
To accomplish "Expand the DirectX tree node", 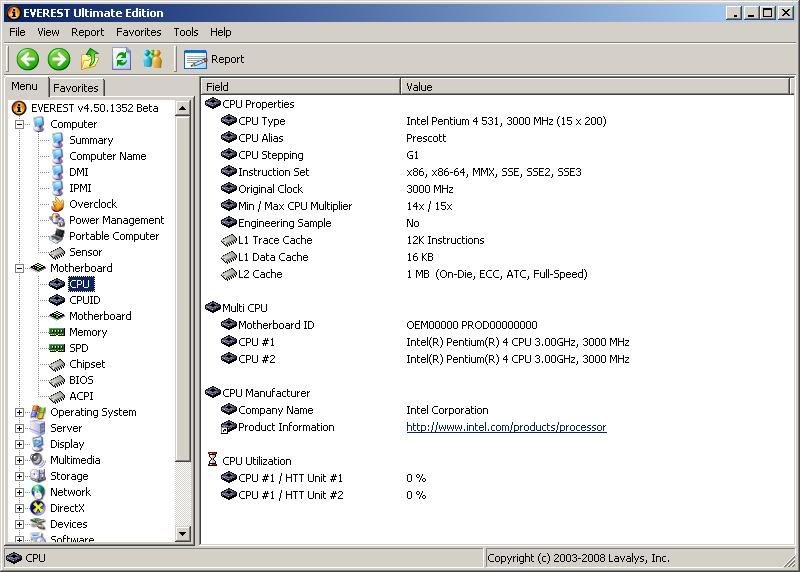I will (x=19, y=508).
